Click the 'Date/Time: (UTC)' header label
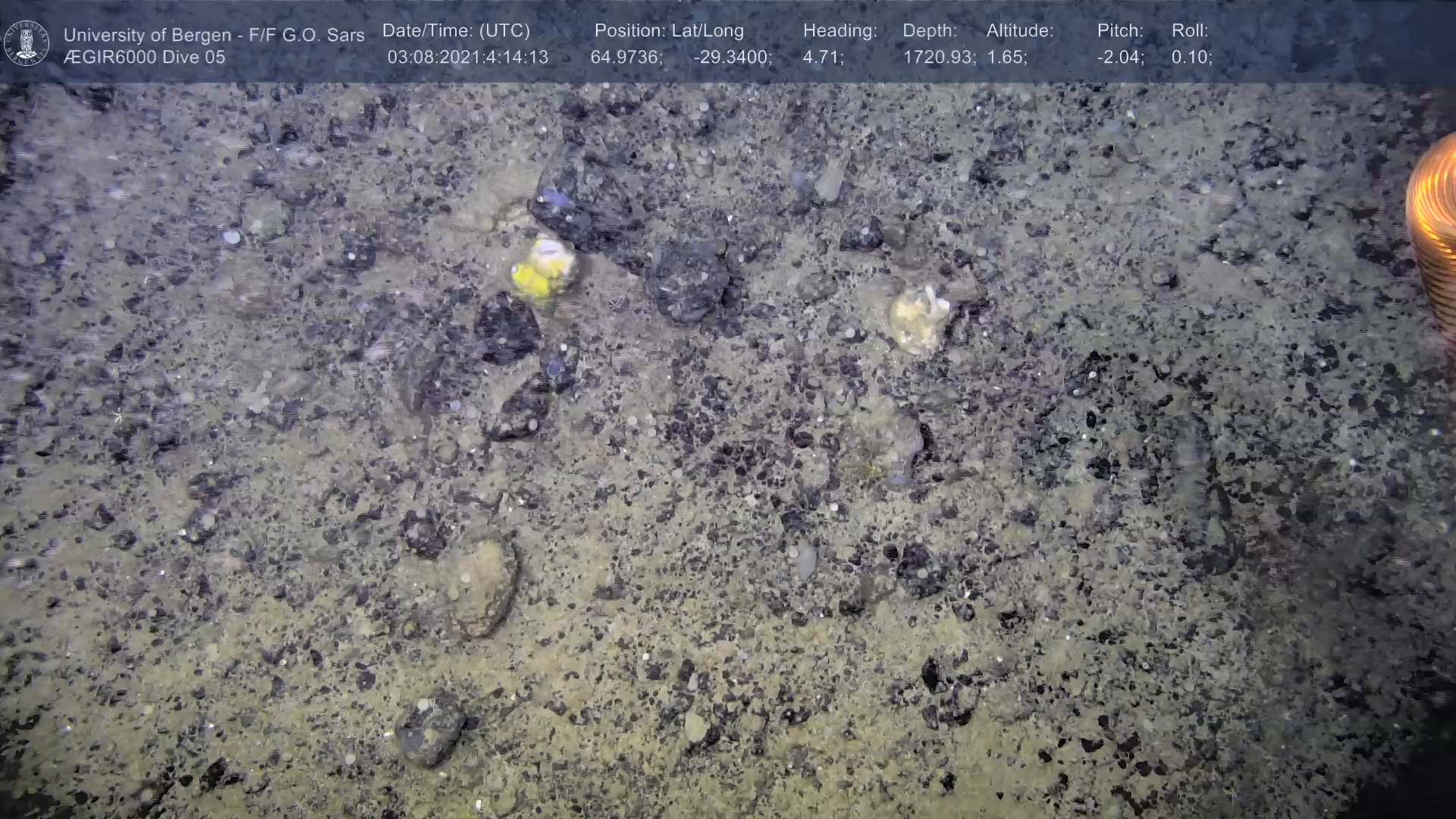 (x=456, y=31)
